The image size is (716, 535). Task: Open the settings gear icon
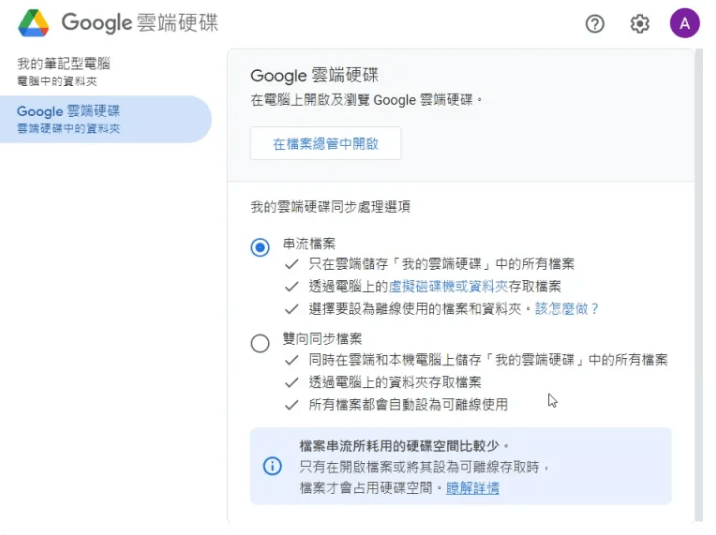tap(640, 24)
